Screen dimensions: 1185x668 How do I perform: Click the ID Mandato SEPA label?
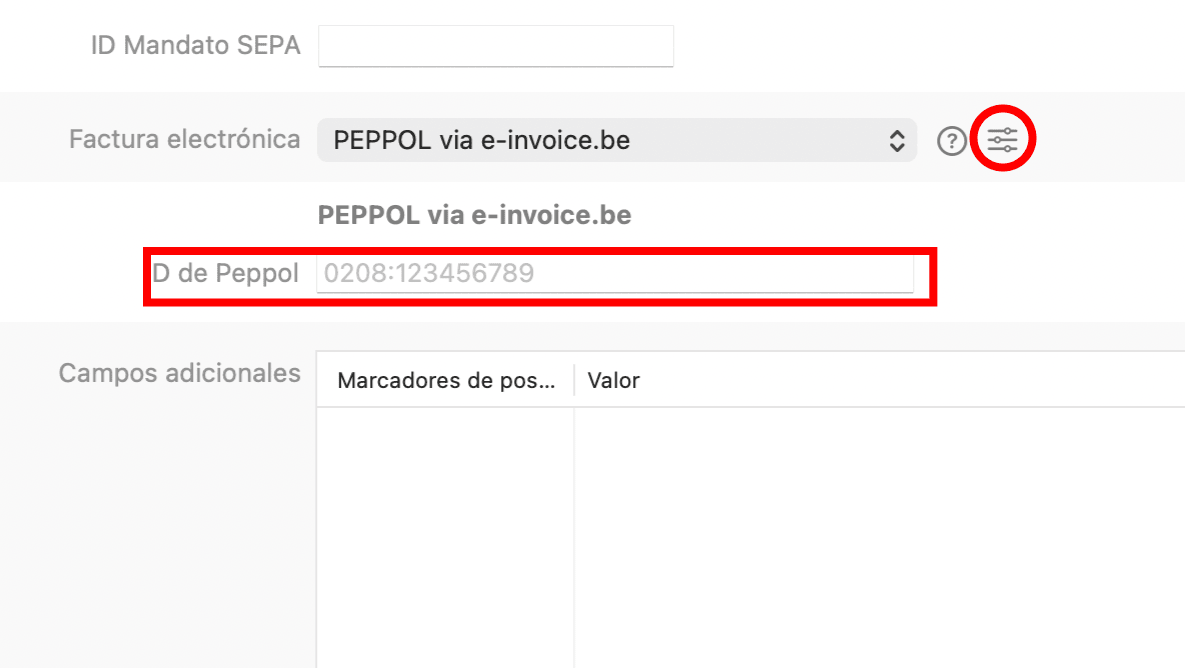tap(196, 45)
